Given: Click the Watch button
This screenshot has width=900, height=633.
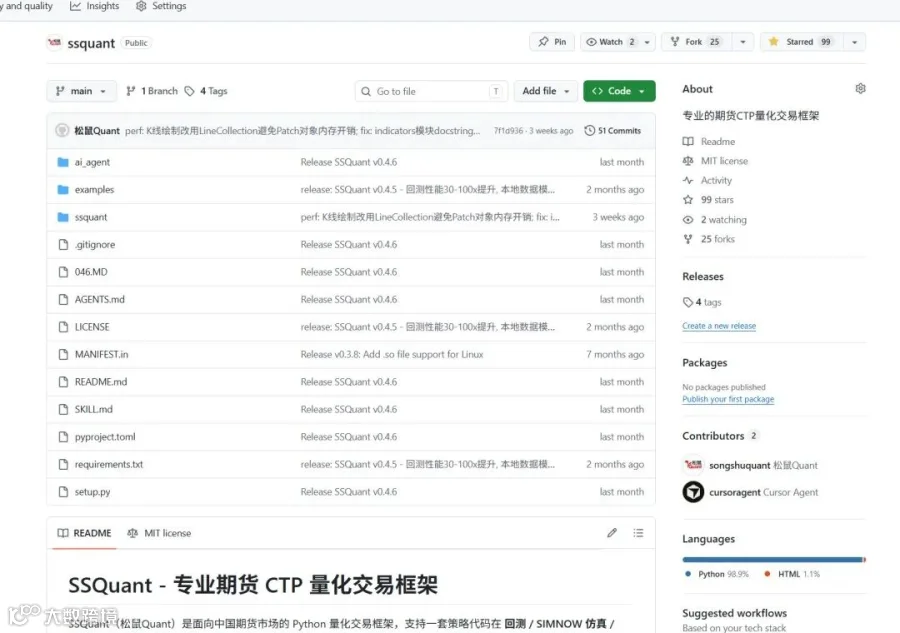Looking at the screenshot, I should pos(611,42).
